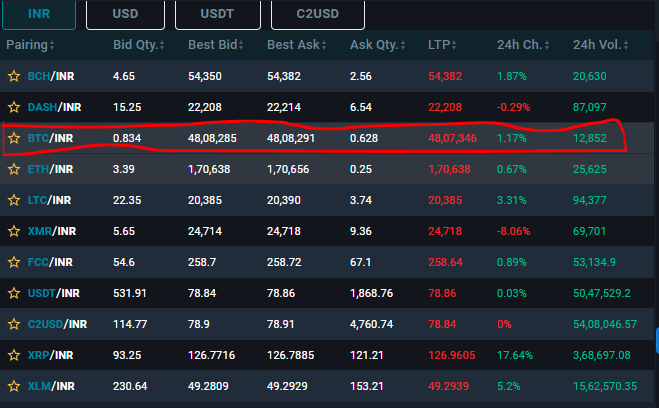Sort by the Best Bid column
Viewport: 659px width, 408px height.
(x=216, y=45)
